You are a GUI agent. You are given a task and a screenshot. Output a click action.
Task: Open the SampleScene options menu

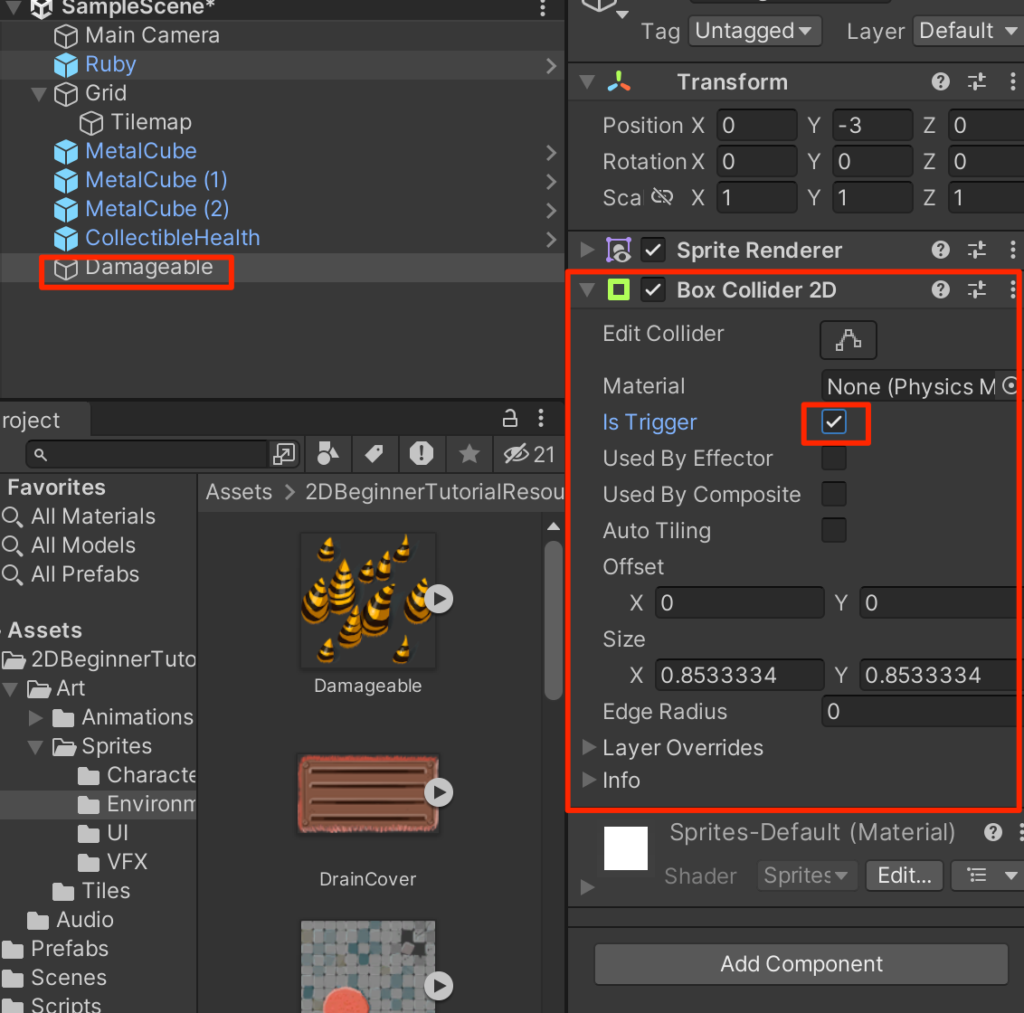click(542, 8)
